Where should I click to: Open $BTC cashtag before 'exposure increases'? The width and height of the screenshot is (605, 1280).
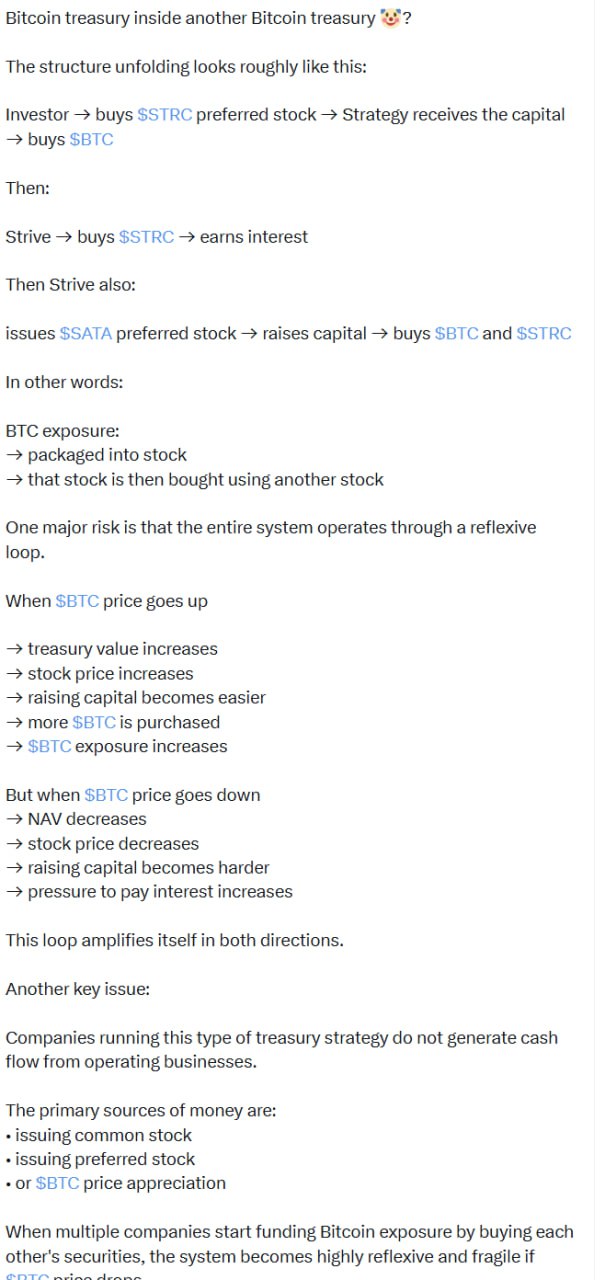click(x=50, y=746)
